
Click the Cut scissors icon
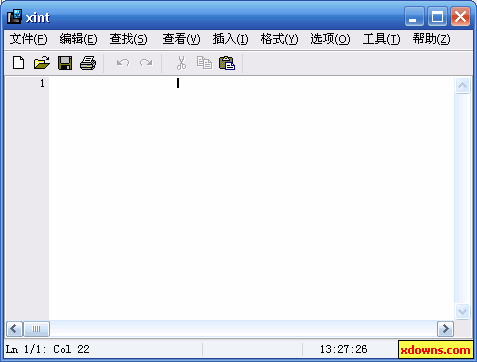point(181,63)
